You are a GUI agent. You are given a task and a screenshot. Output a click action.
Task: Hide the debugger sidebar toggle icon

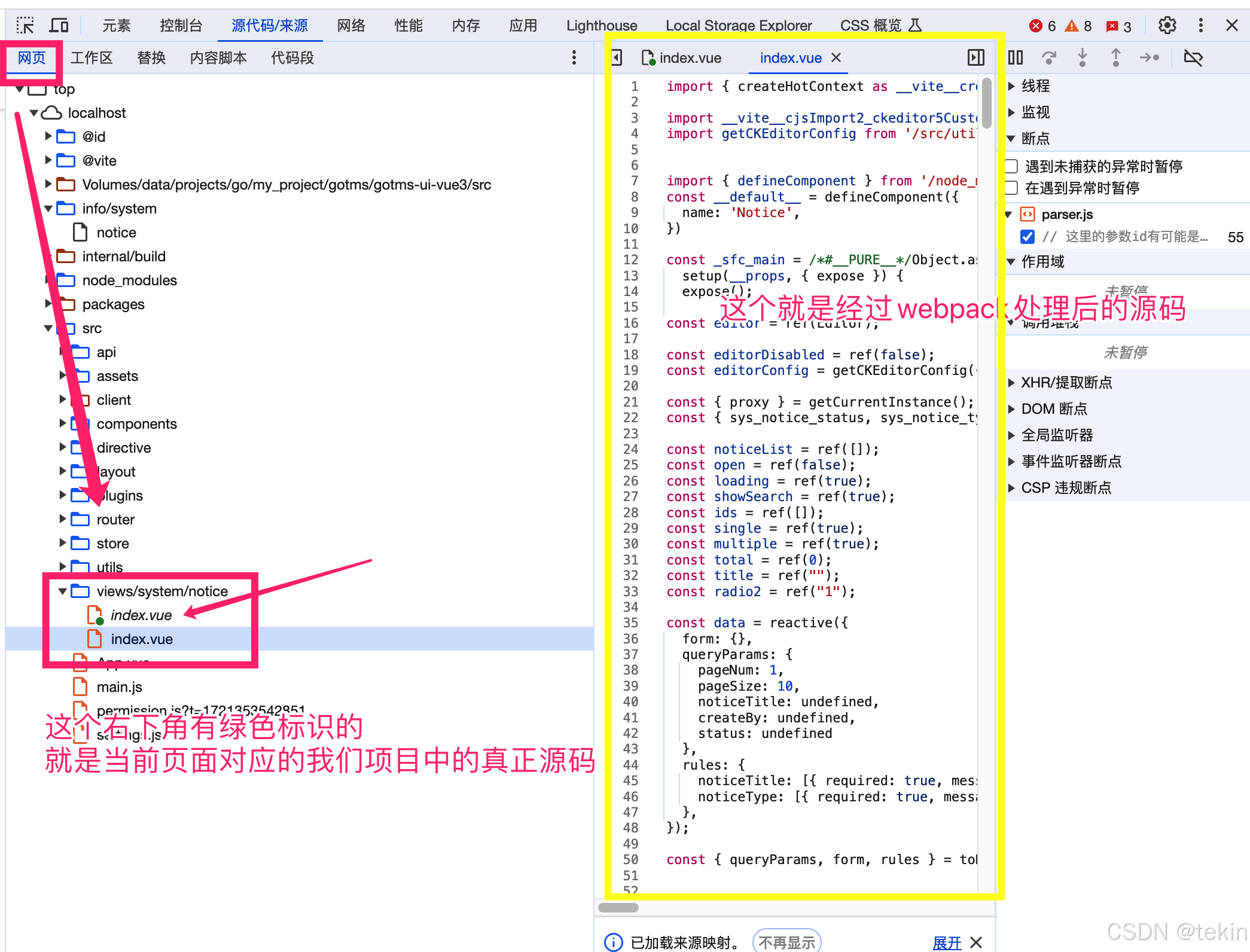tap(975, 57)
